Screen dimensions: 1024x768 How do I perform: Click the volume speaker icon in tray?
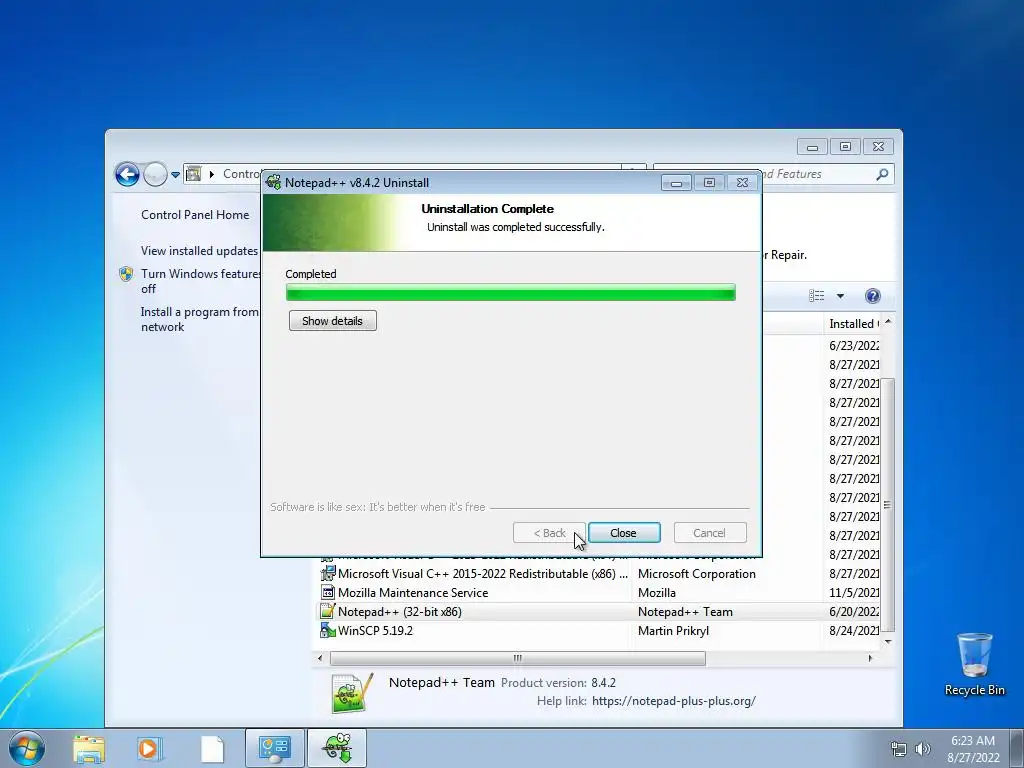coord(923,749)
